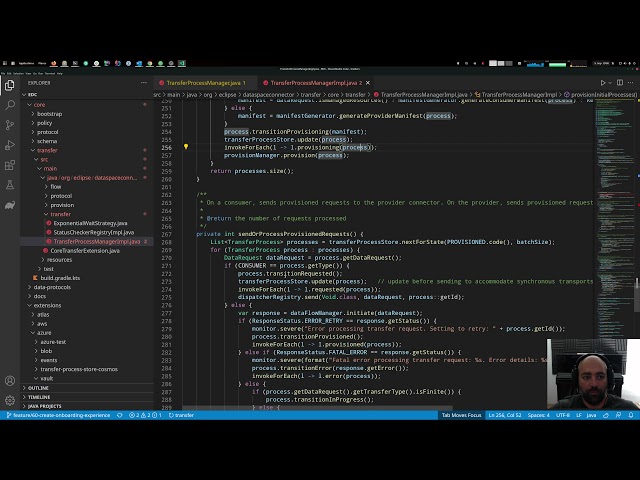Open CoreTransferExtension.java file
Screen dimensions: 640x480
85,251
